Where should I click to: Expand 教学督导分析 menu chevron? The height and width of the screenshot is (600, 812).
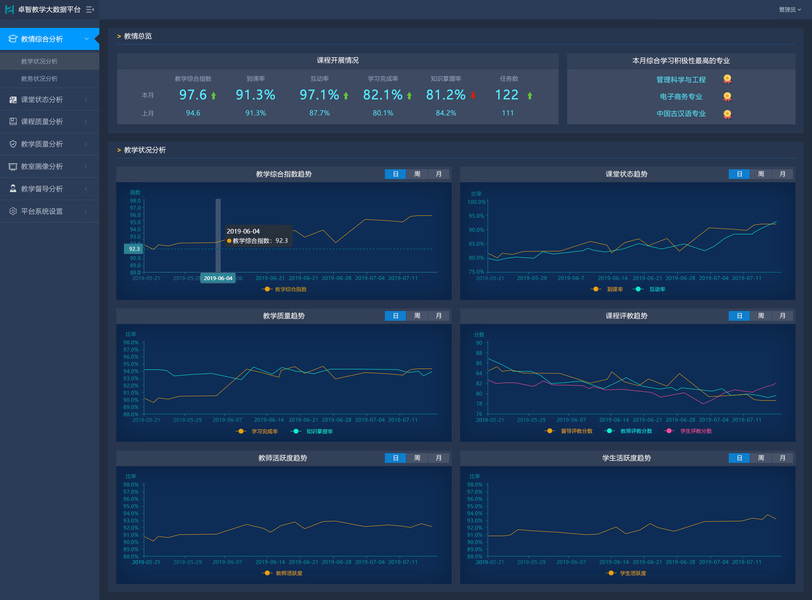pos(86,189)
